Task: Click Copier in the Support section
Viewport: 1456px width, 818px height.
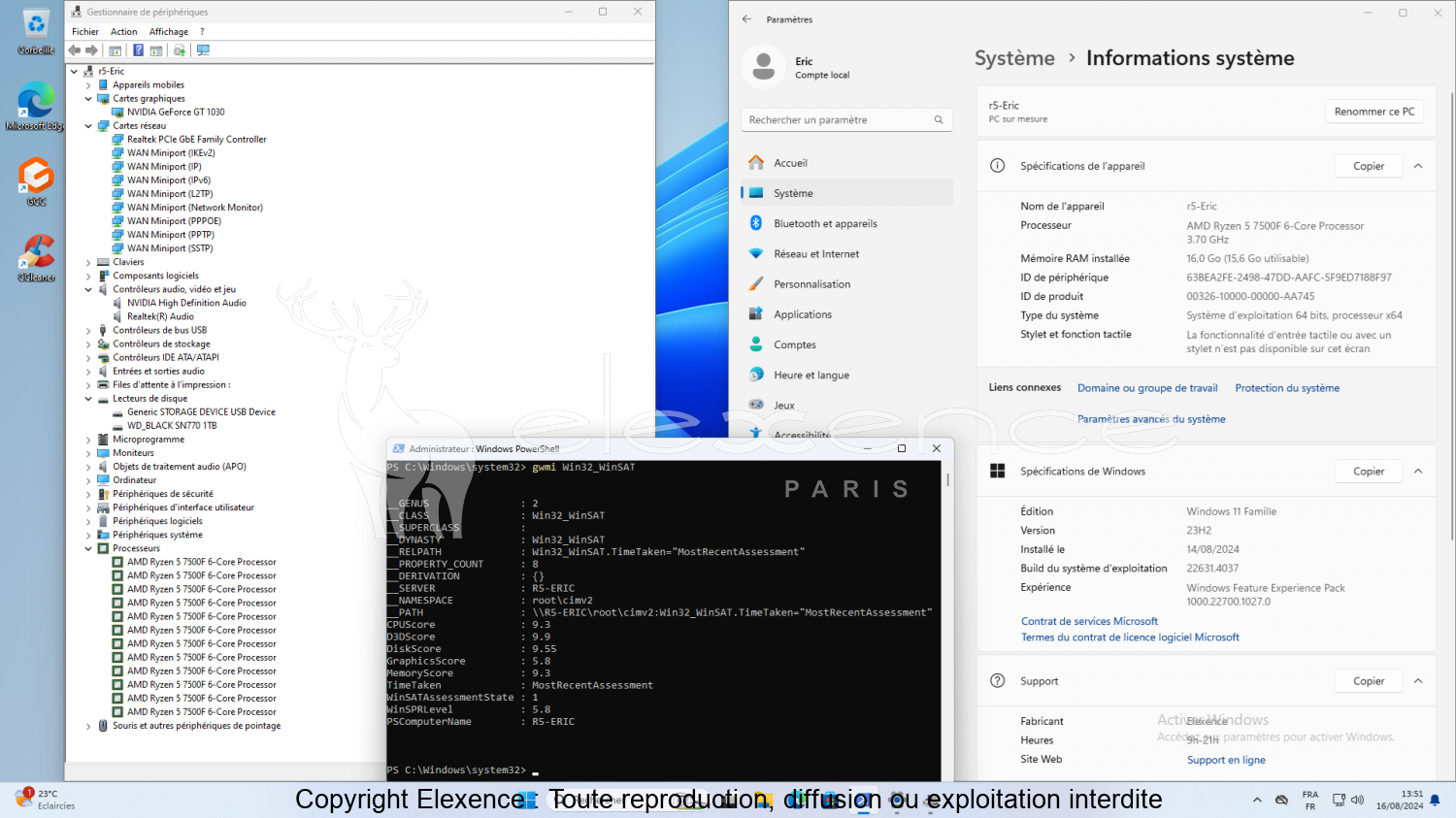Action: pos(1369,681)
